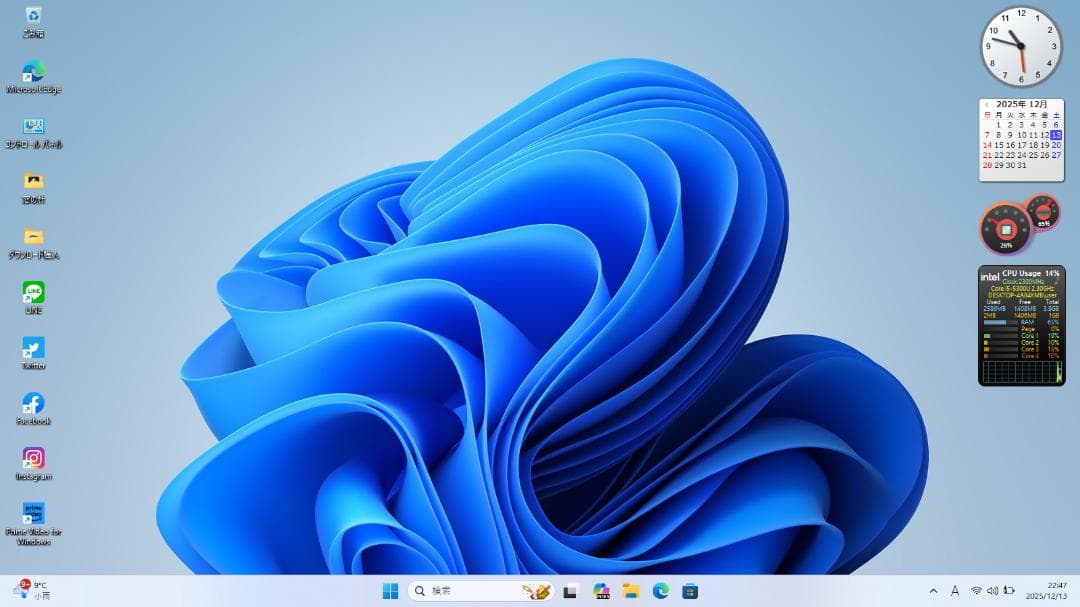Open the weather widget on the taskbar
The height and width of the screenshot is (607, 1080).
pos(32,590)
